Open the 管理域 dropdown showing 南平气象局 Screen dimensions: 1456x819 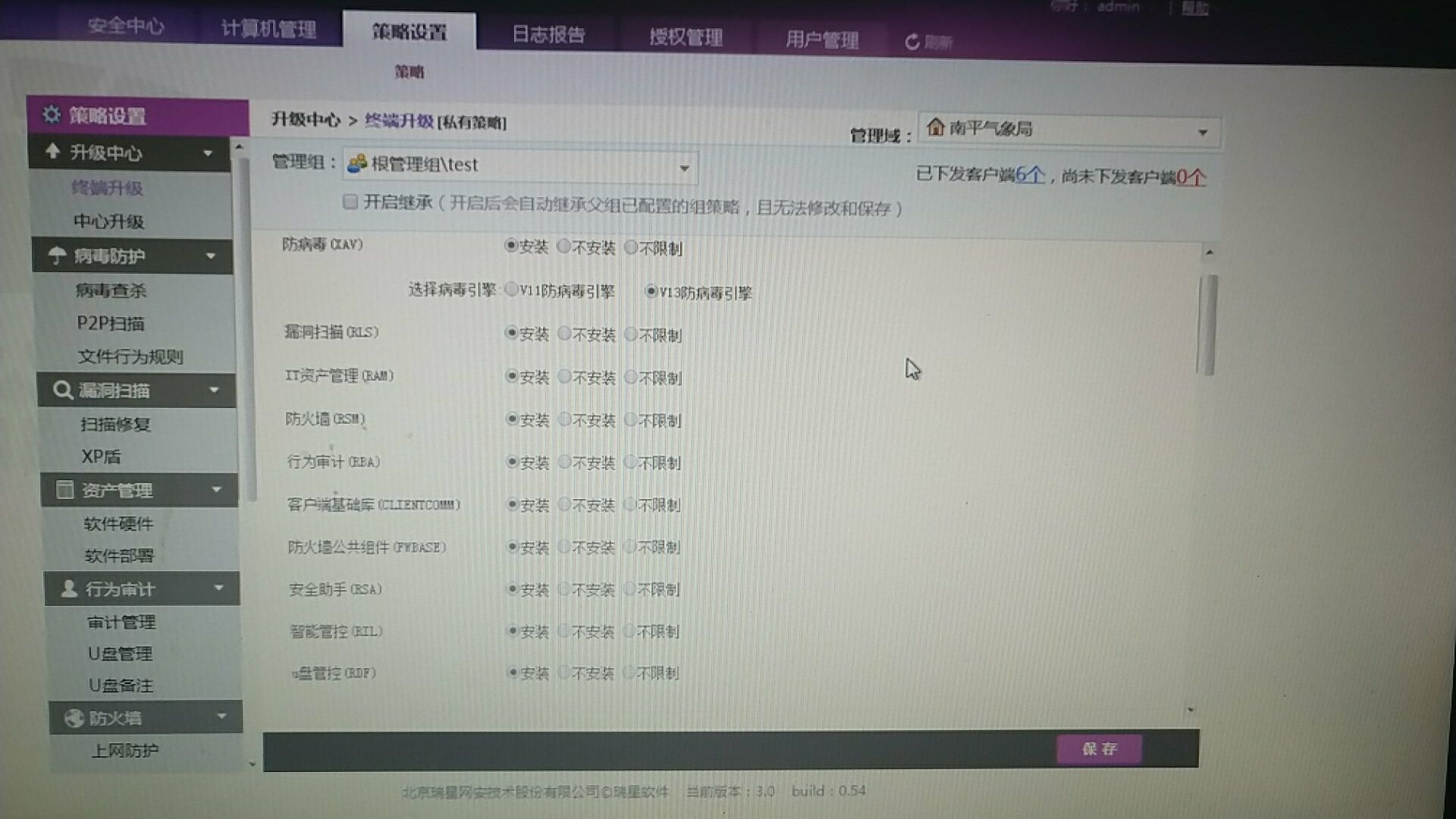pyautogui.click(x=1202, y=133)
